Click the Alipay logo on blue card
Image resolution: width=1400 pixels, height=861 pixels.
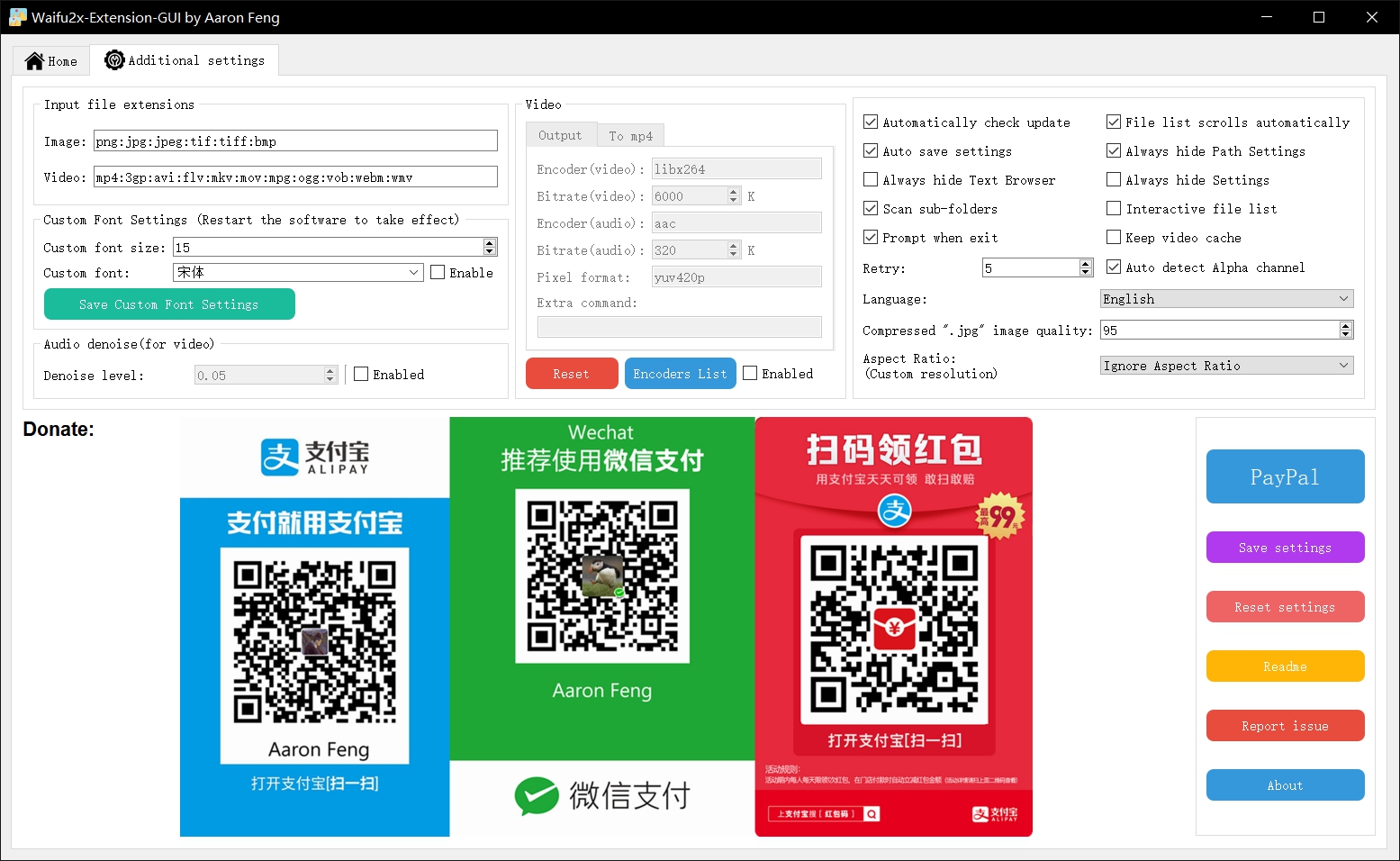[x=315, y=457]
